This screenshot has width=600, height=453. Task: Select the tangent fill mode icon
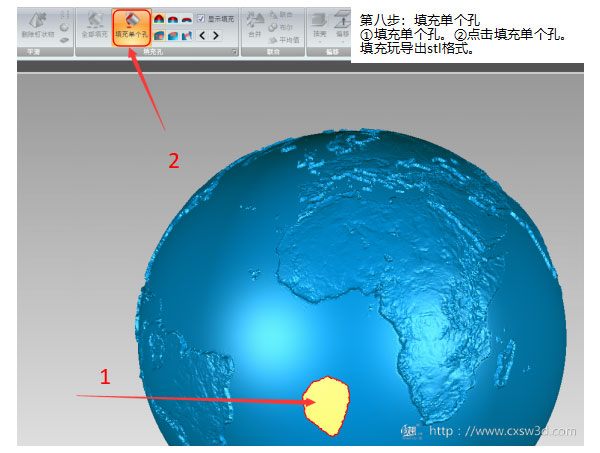(173, 19)
